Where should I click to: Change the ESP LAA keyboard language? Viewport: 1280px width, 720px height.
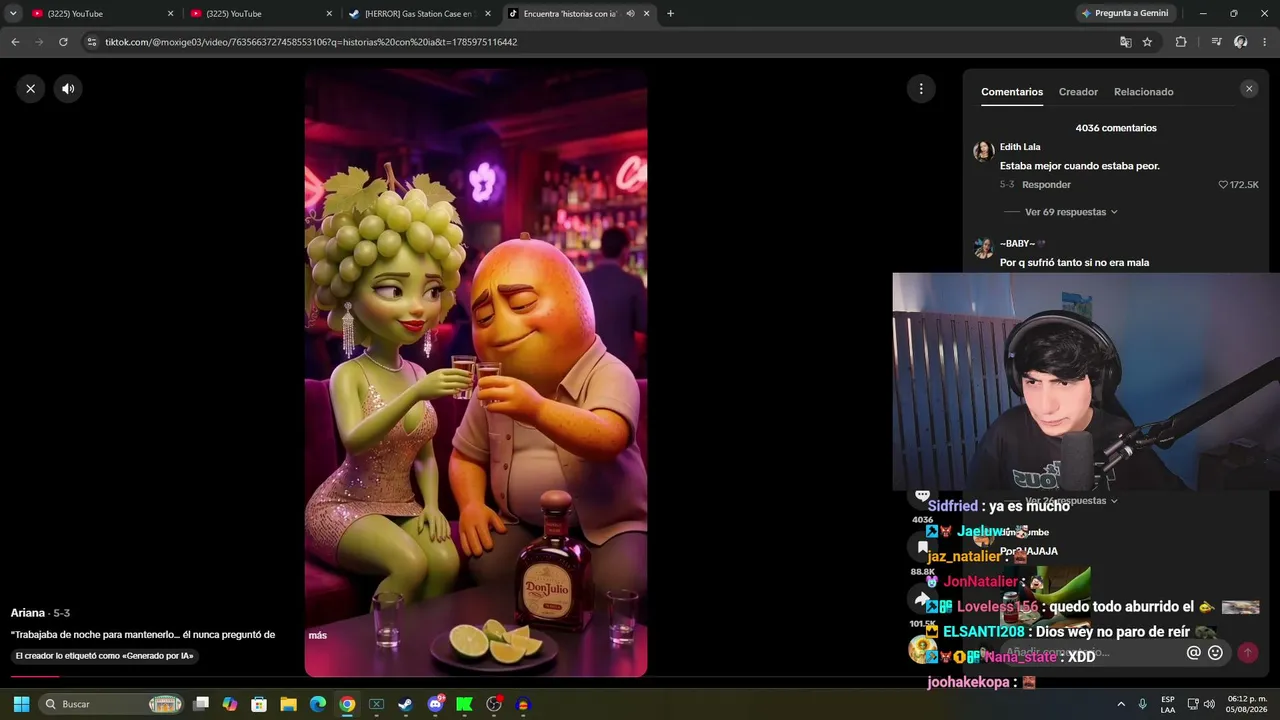coord(1168,704)
